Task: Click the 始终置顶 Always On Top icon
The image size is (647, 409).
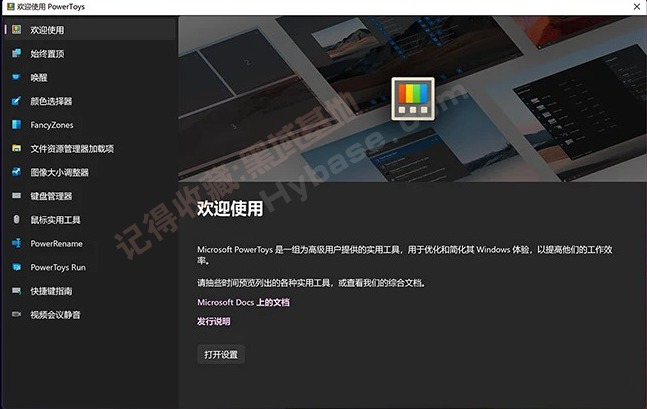Action: (17, 53)
